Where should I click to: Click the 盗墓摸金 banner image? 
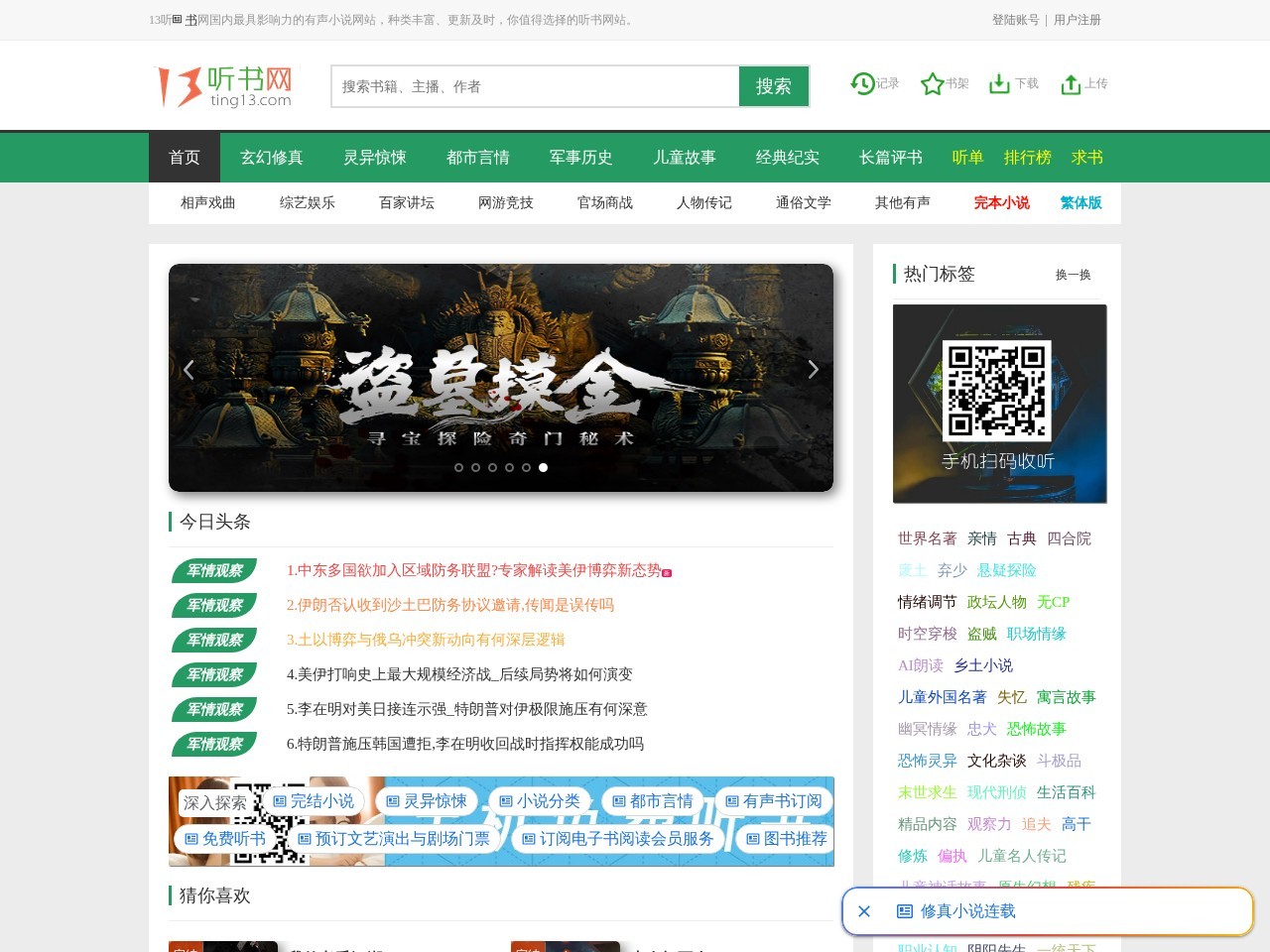[501, 378]
